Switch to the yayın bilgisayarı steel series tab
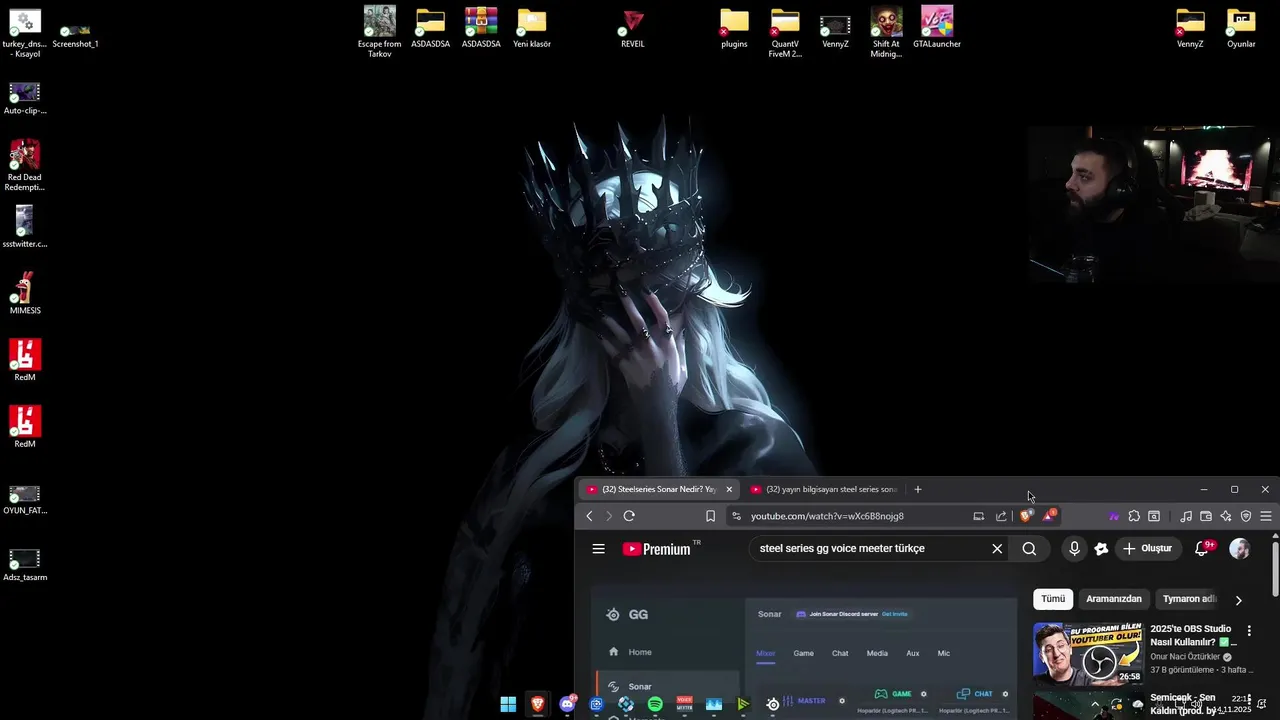The height and width of the screenshot is (720, 1280). pyautogui.click(x=824, y=489)
